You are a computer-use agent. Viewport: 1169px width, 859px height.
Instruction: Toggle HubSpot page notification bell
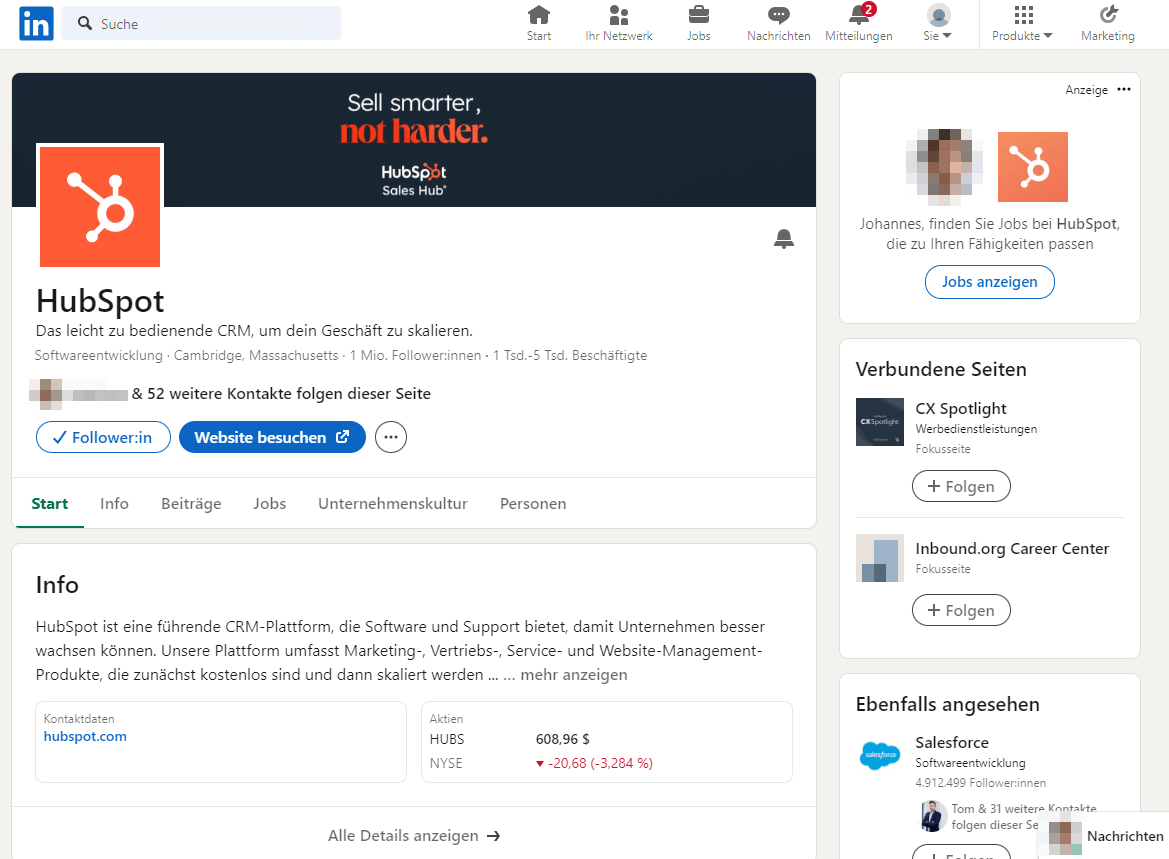click(x=784, y=239)
